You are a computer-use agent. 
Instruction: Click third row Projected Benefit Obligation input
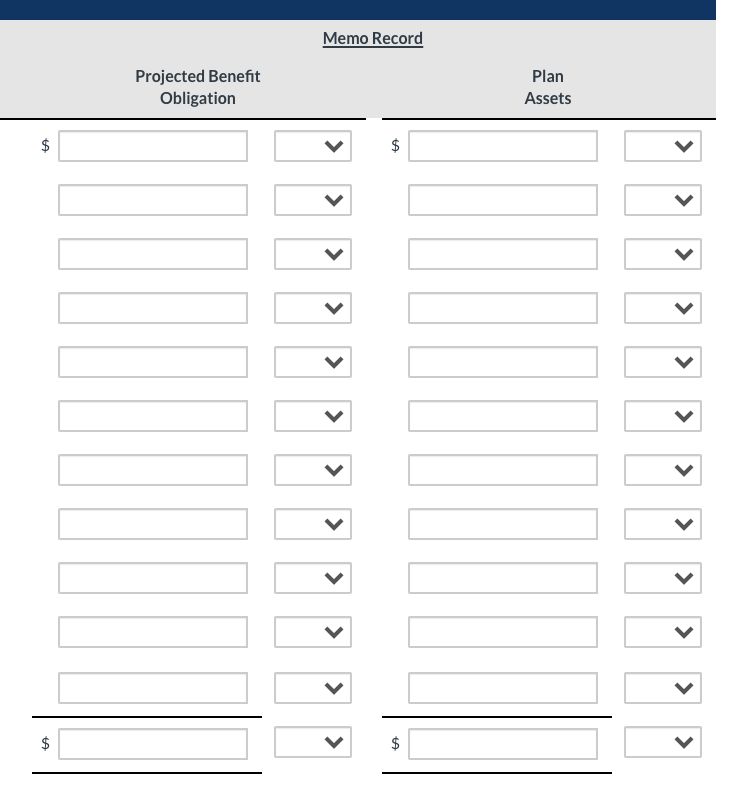click(x=152, y=254)
